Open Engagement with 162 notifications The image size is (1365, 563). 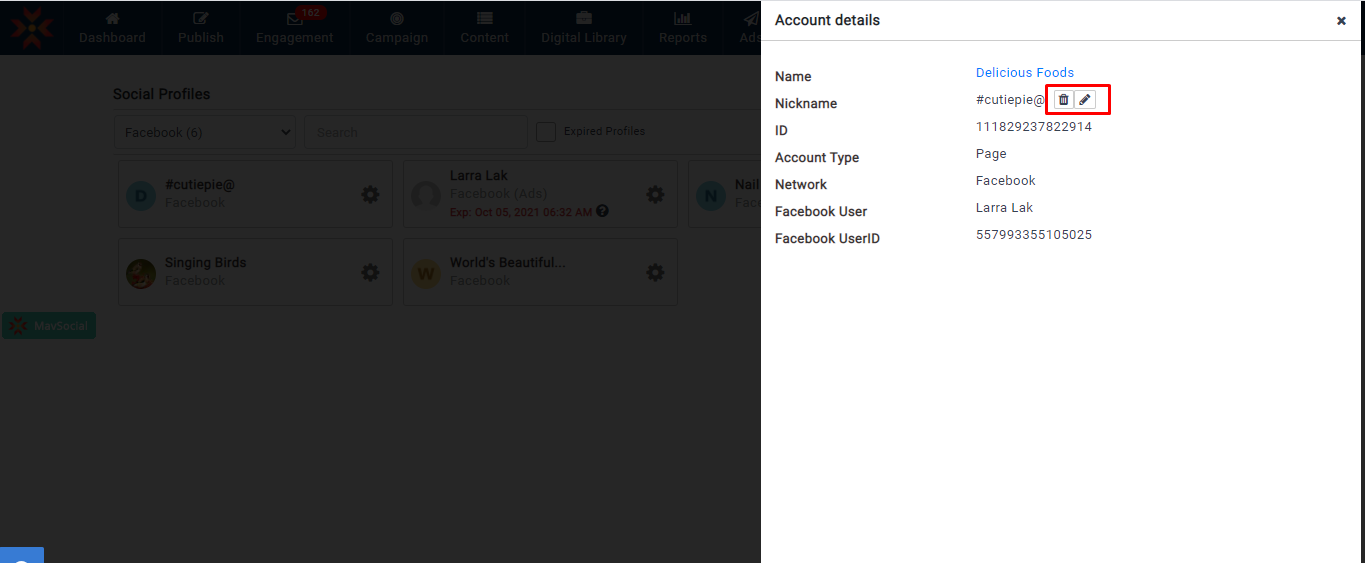(294, 28)
